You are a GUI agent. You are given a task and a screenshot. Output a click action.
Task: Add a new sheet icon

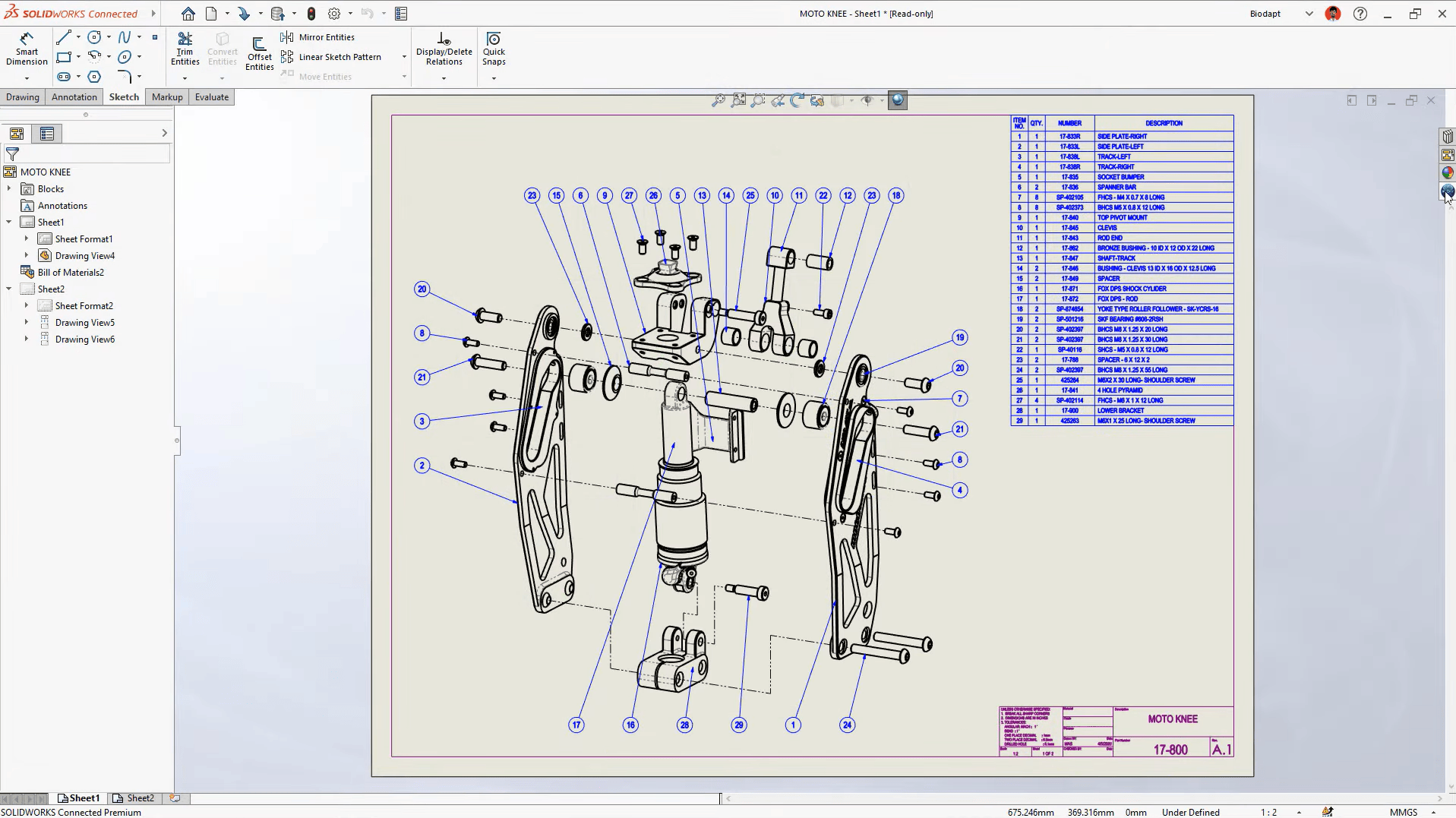click(175, 798)
